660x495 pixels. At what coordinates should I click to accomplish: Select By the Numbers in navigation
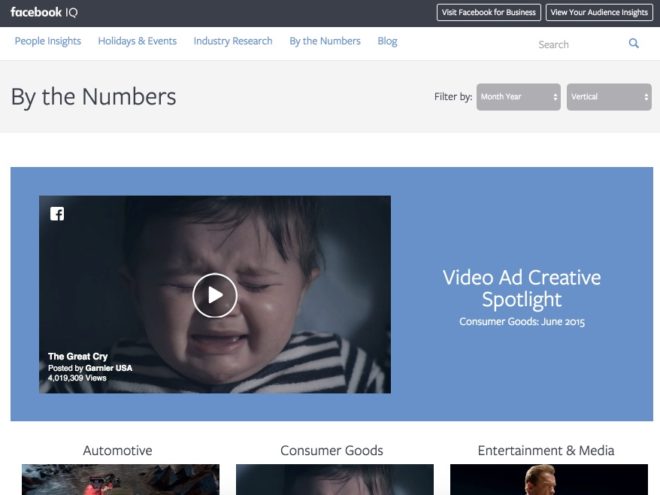click(325, 41)
